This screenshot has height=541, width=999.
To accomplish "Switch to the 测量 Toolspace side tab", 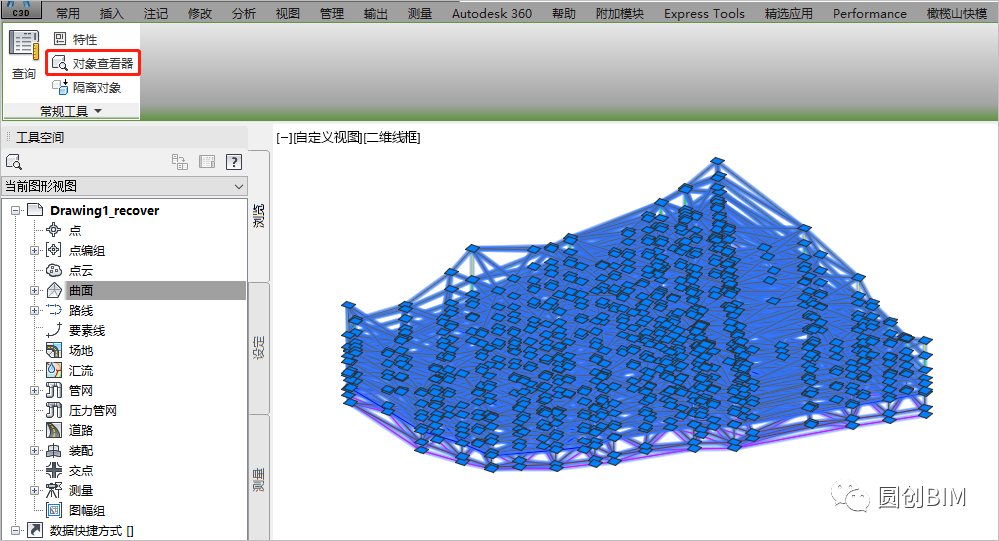I will pyautogui.click(x=259, y=479).
